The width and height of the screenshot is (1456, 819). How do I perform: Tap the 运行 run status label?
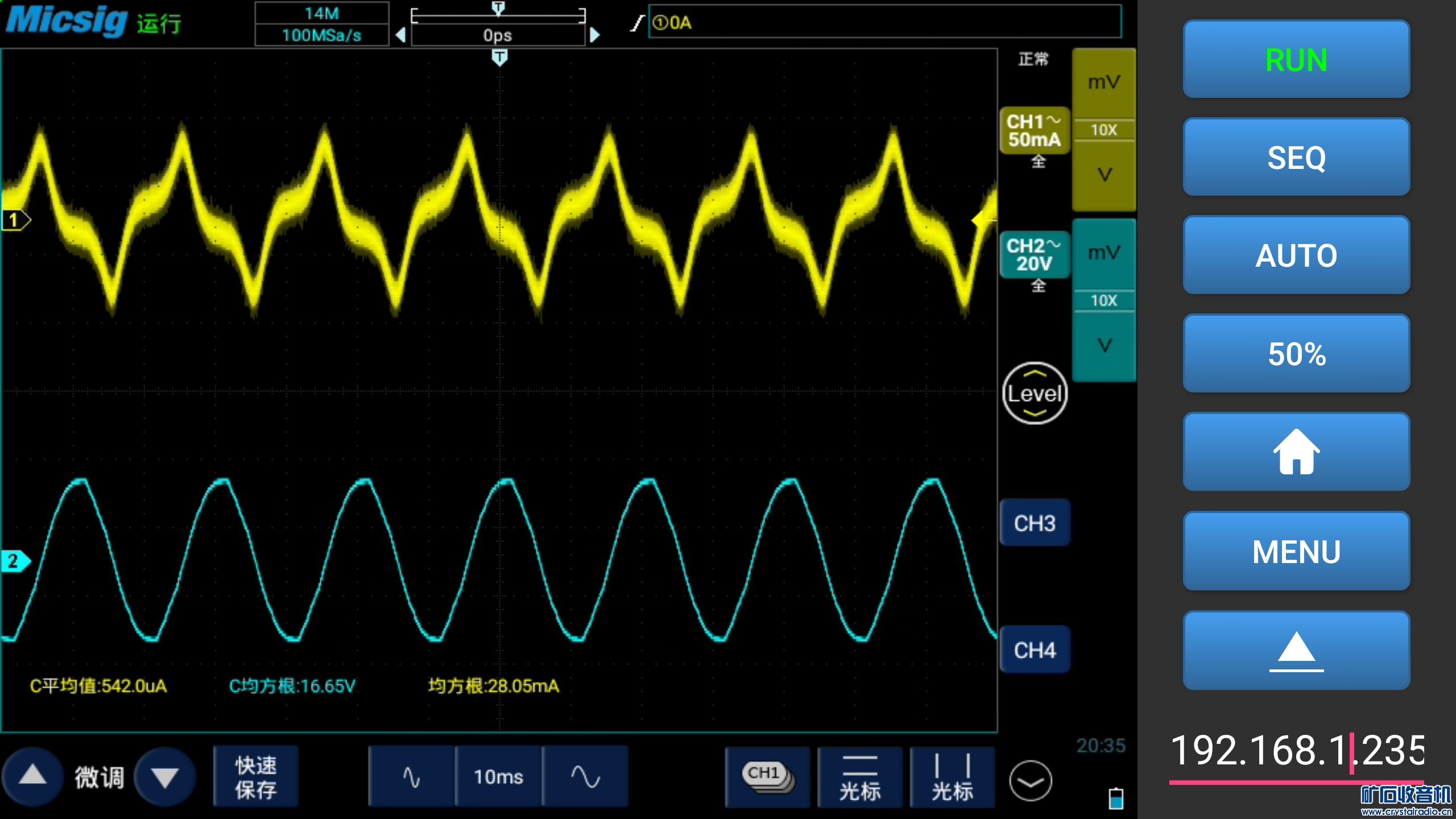click(159, 24)
